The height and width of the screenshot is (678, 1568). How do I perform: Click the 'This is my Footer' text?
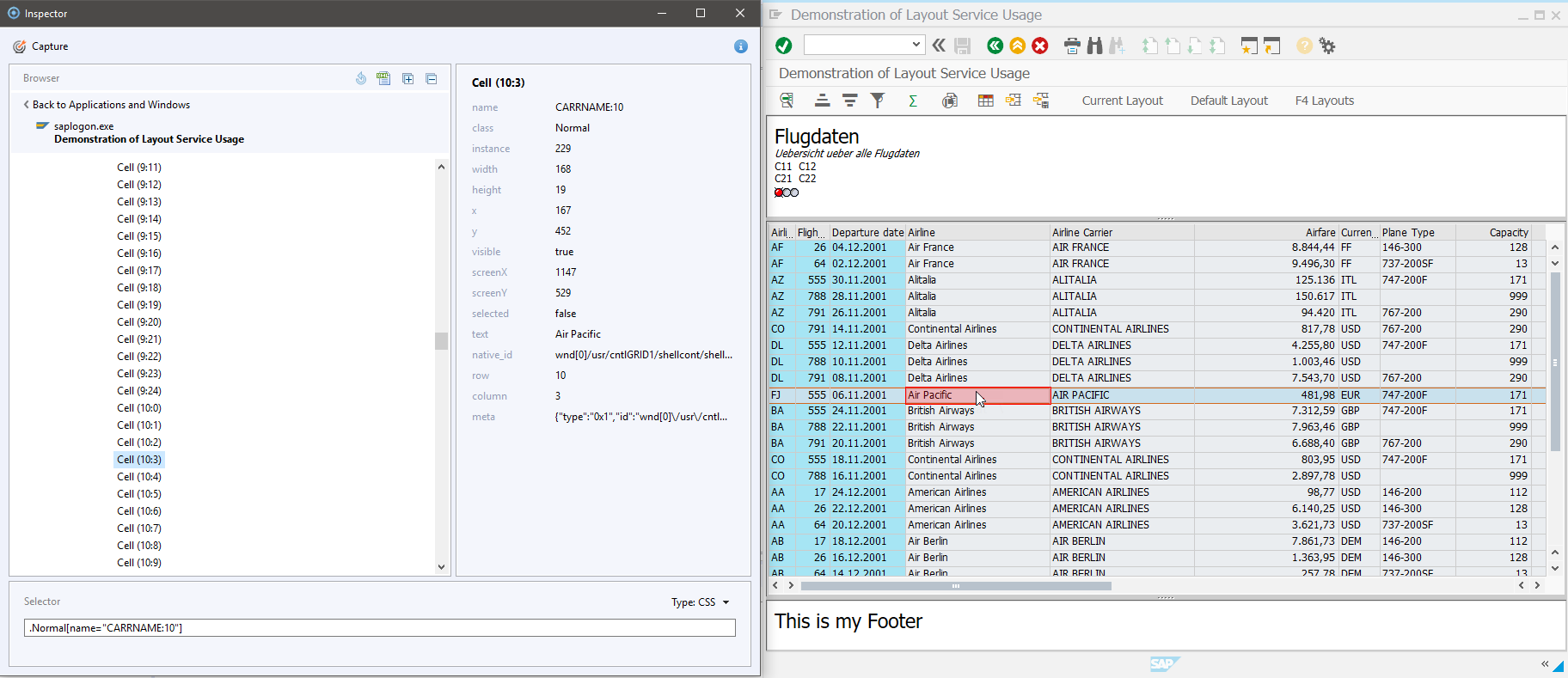point(848,621)
